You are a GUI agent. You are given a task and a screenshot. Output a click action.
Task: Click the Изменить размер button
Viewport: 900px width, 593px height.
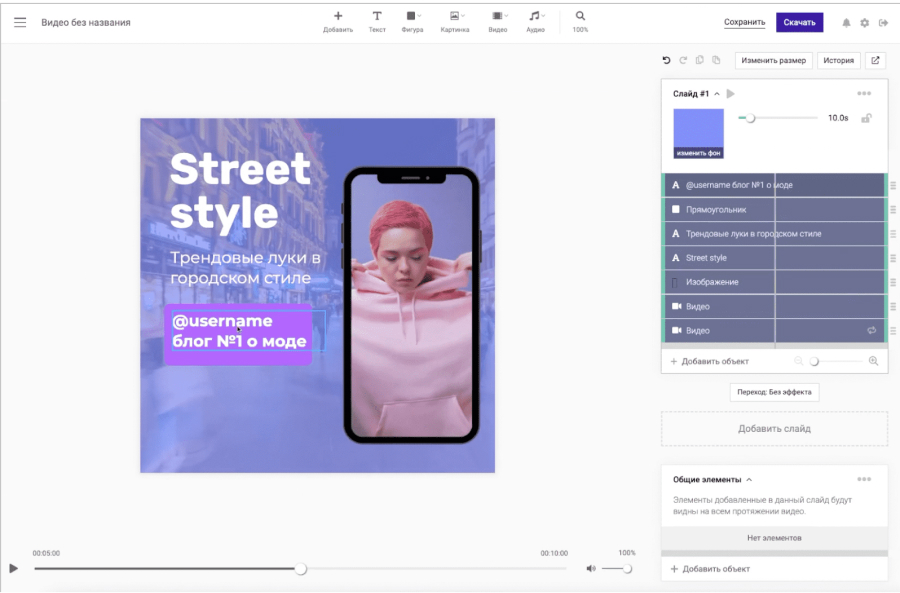774,60
